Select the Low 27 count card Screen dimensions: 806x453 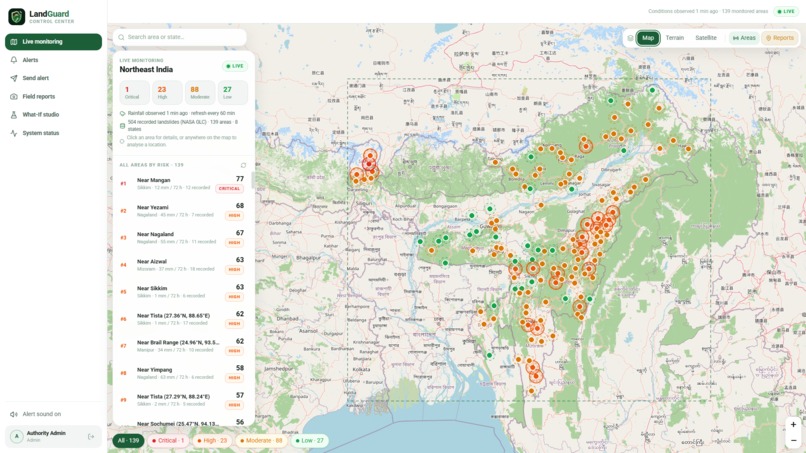coord(232,93)
